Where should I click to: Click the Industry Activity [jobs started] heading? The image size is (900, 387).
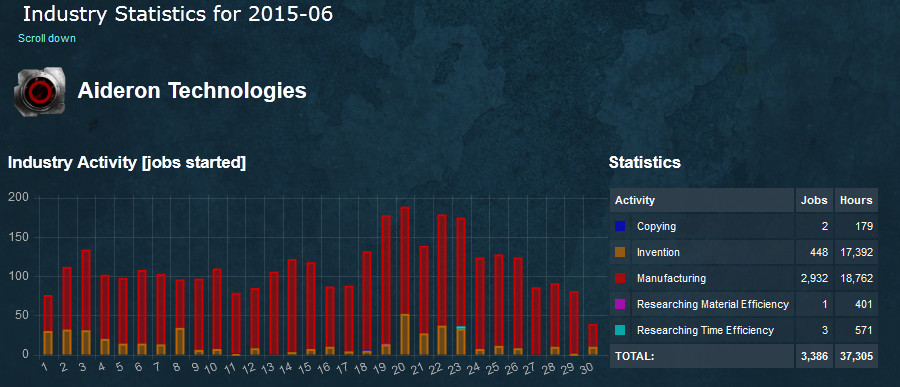(127, 163)
